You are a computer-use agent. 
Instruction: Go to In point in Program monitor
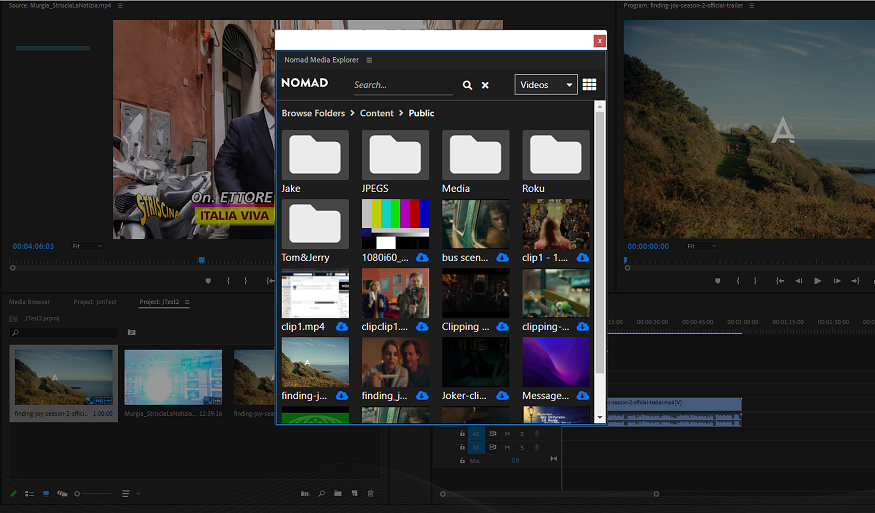coord(780,281)
